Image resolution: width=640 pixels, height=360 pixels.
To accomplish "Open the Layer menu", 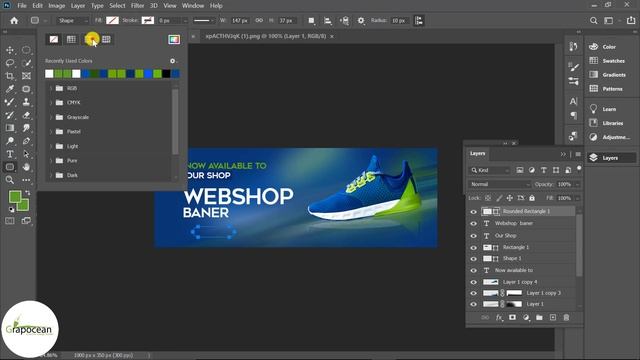I will tap(78, 6).
